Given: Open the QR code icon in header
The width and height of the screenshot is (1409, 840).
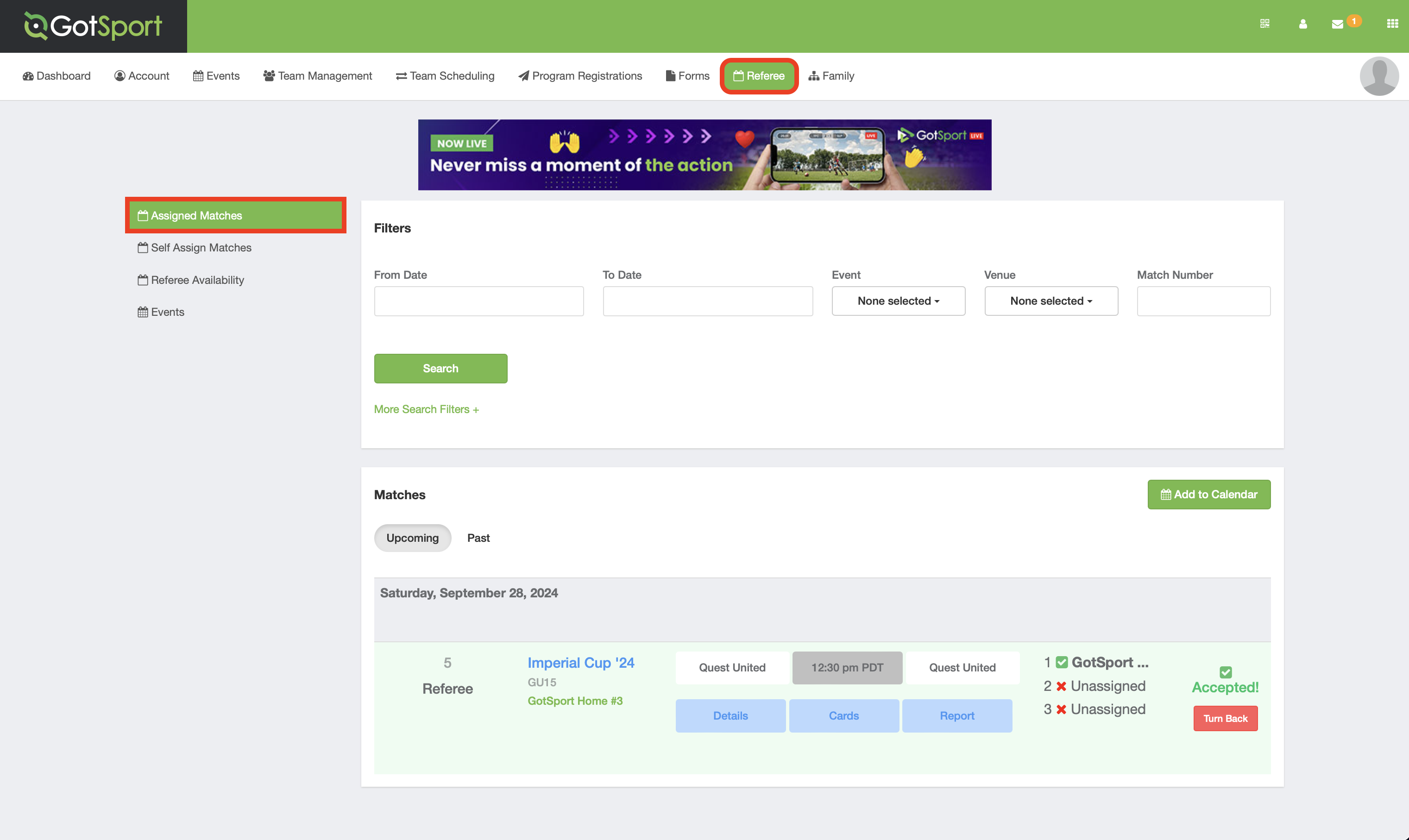Looking at the screenshot, I should [x=1264, y=23].
